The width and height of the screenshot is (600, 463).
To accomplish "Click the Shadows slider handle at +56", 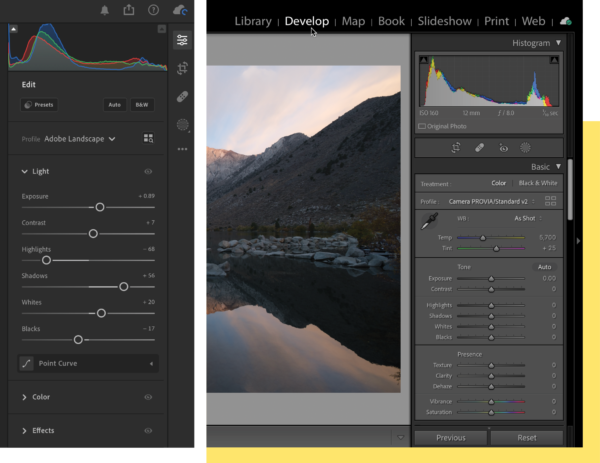I will [124, 287].
